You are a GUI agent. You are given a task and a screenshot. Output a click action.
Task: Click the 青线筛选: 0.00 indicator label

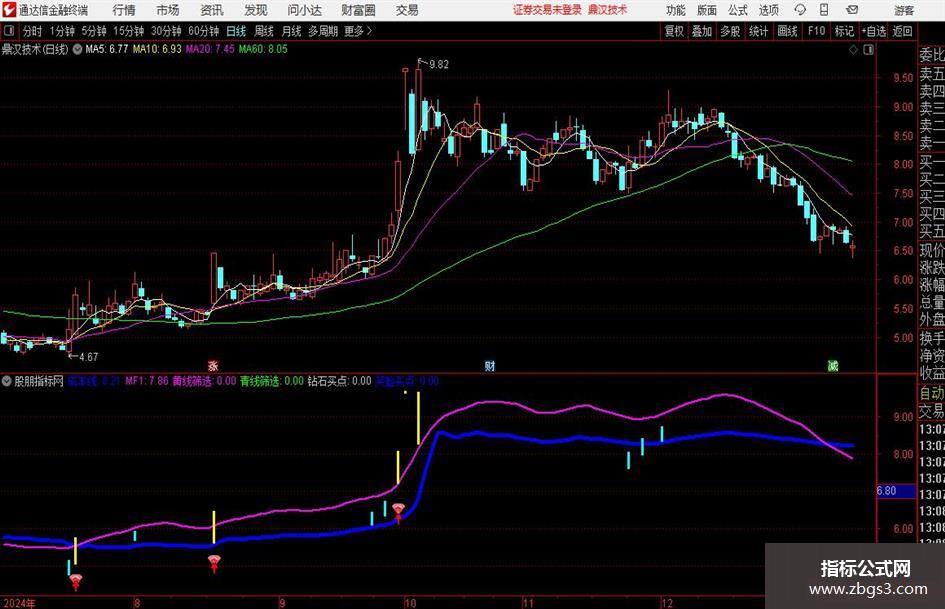pos(272,381)
